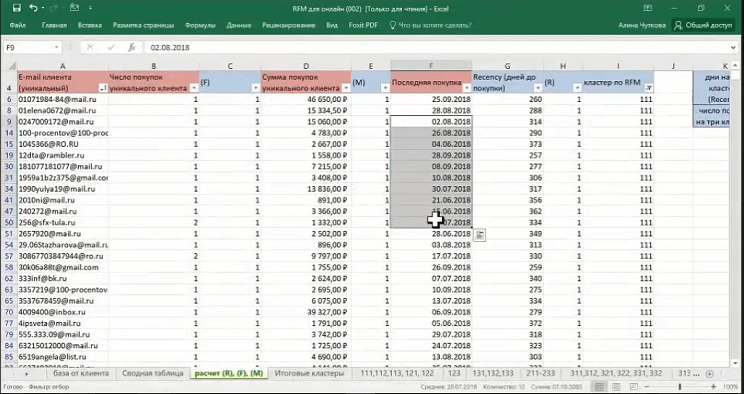744x394 pixels.
Task: Expand the Name Box dropdown arrow
Action: pyautogui.click(x=56, y=47)
